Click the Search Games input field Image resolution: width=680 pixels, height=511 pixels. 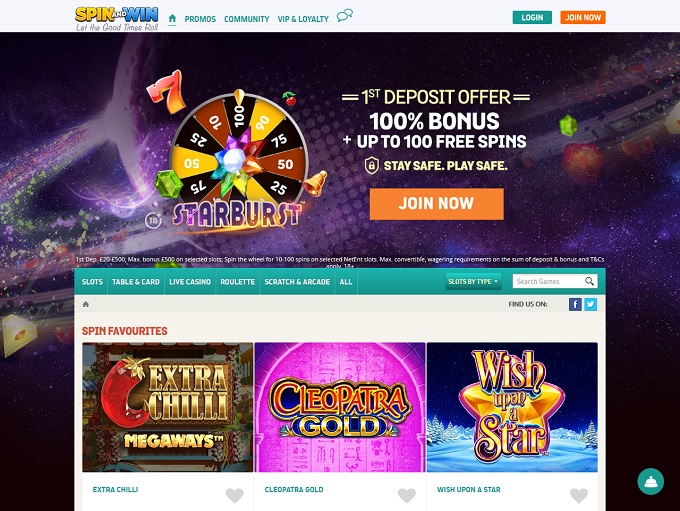[549, 281]
